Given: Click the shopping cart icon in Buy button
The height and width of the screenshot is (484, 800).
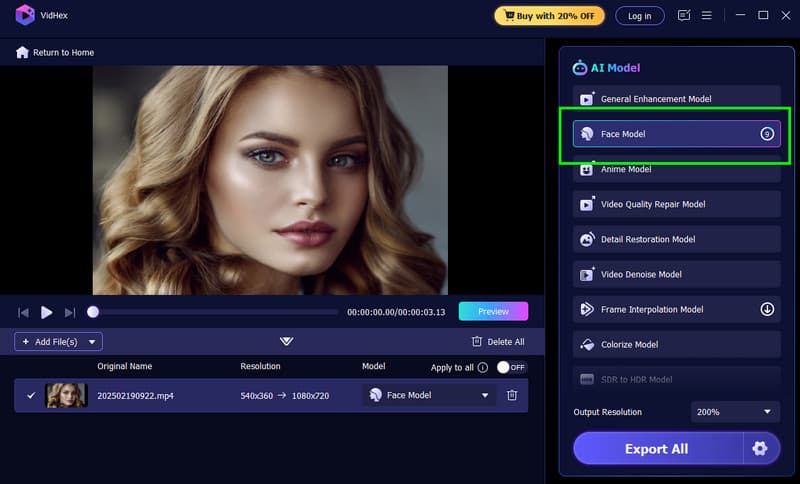Looking at the screenshot, I should [x=509, y=15].
